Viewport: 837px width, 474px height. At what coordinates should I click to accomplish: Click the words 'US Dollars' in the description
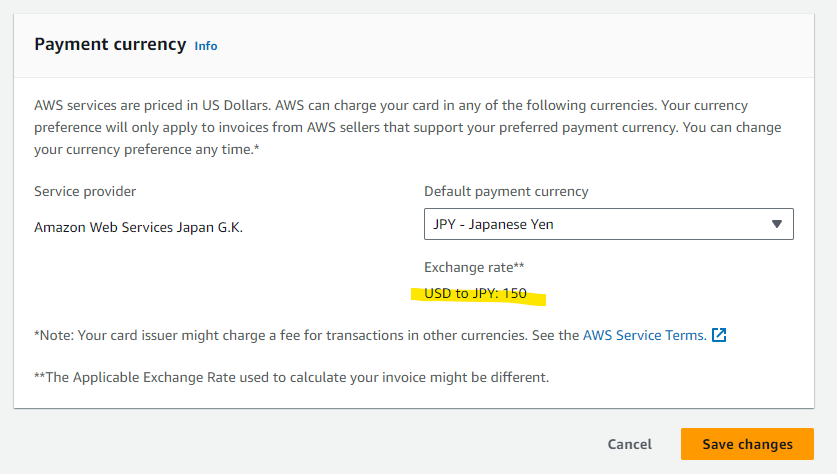pyautogui.click(x=229, y=105)
